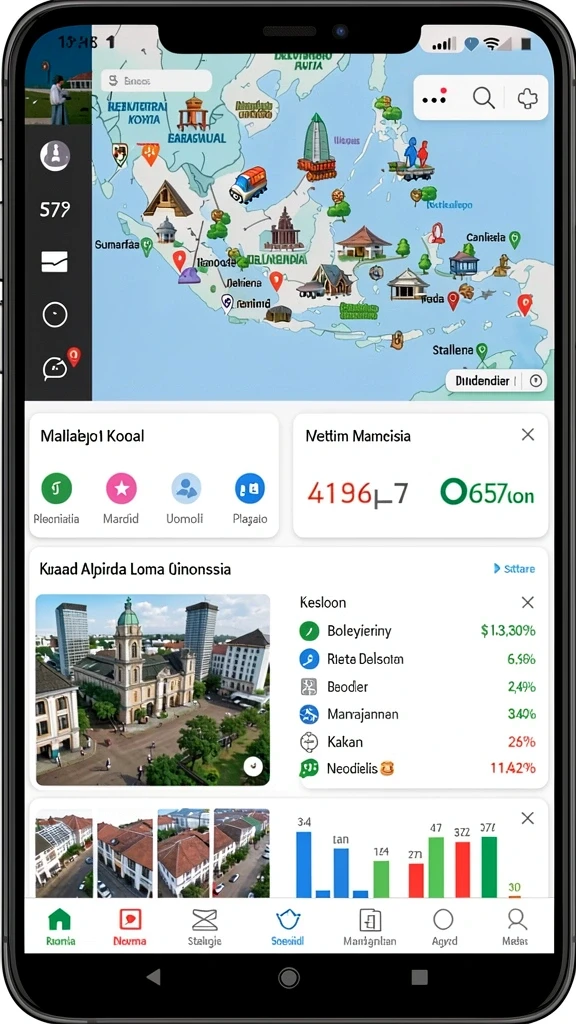Screen dimensions: 576x1024
Task: Select the Beodier row
Action: [418, 687]
